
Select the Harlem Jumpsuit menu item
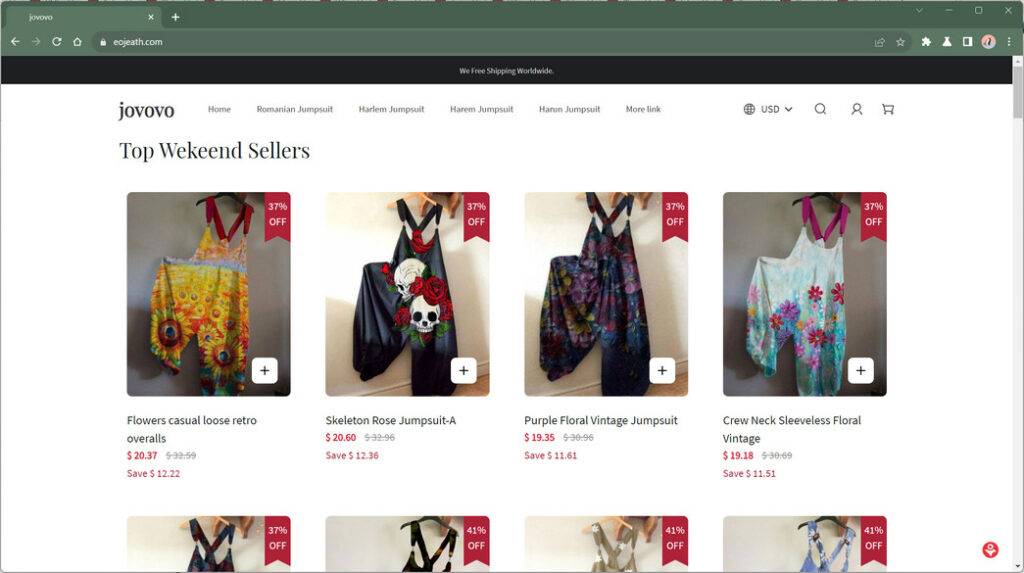(392, 109)
